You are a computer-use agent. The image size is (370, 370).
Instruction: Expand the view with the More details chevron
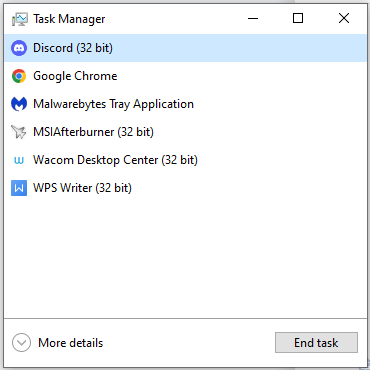[x=21, y=343]
